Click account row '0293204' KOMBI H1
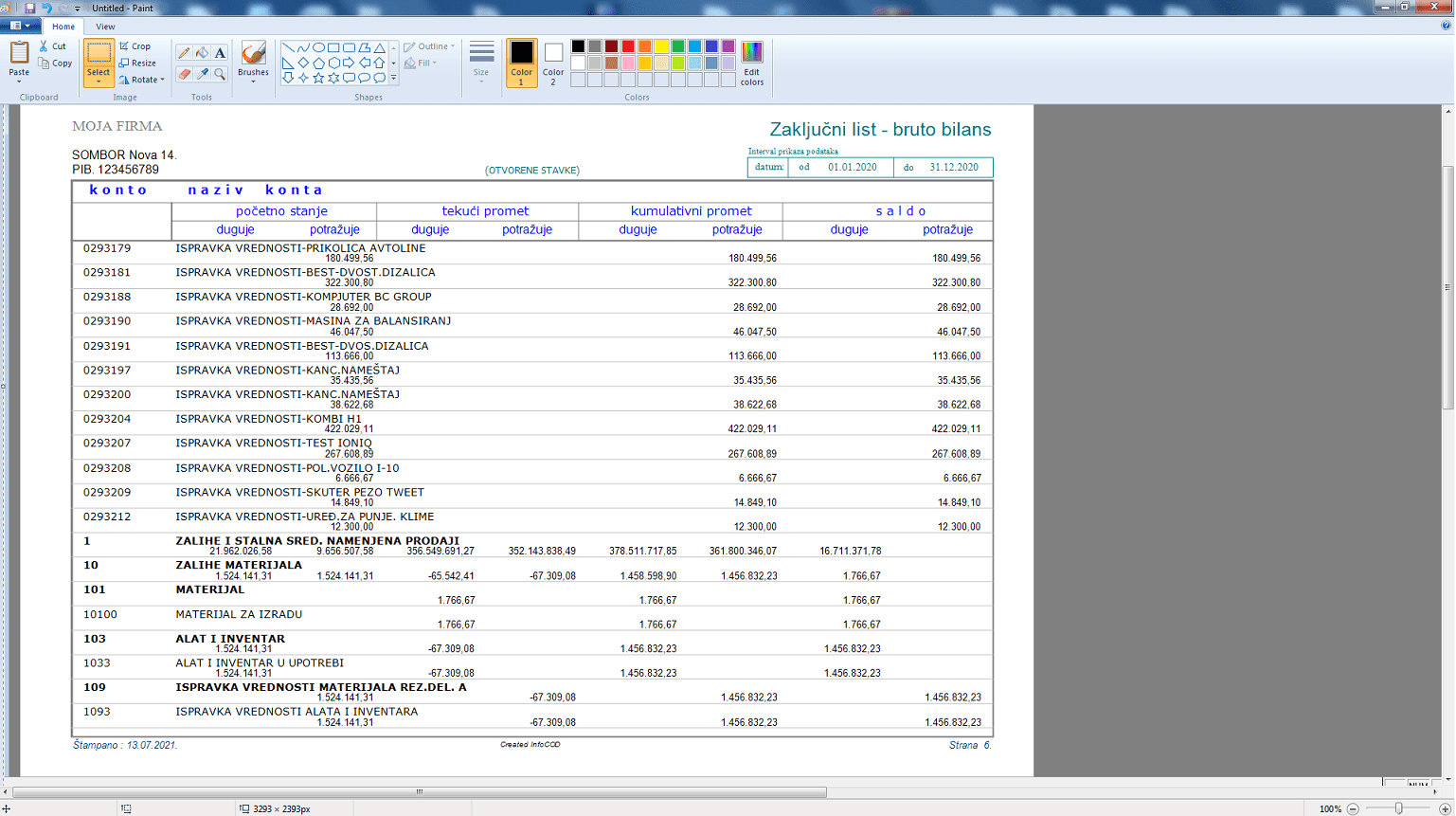Screen dimensions: 1456x816 pos(532,423)
